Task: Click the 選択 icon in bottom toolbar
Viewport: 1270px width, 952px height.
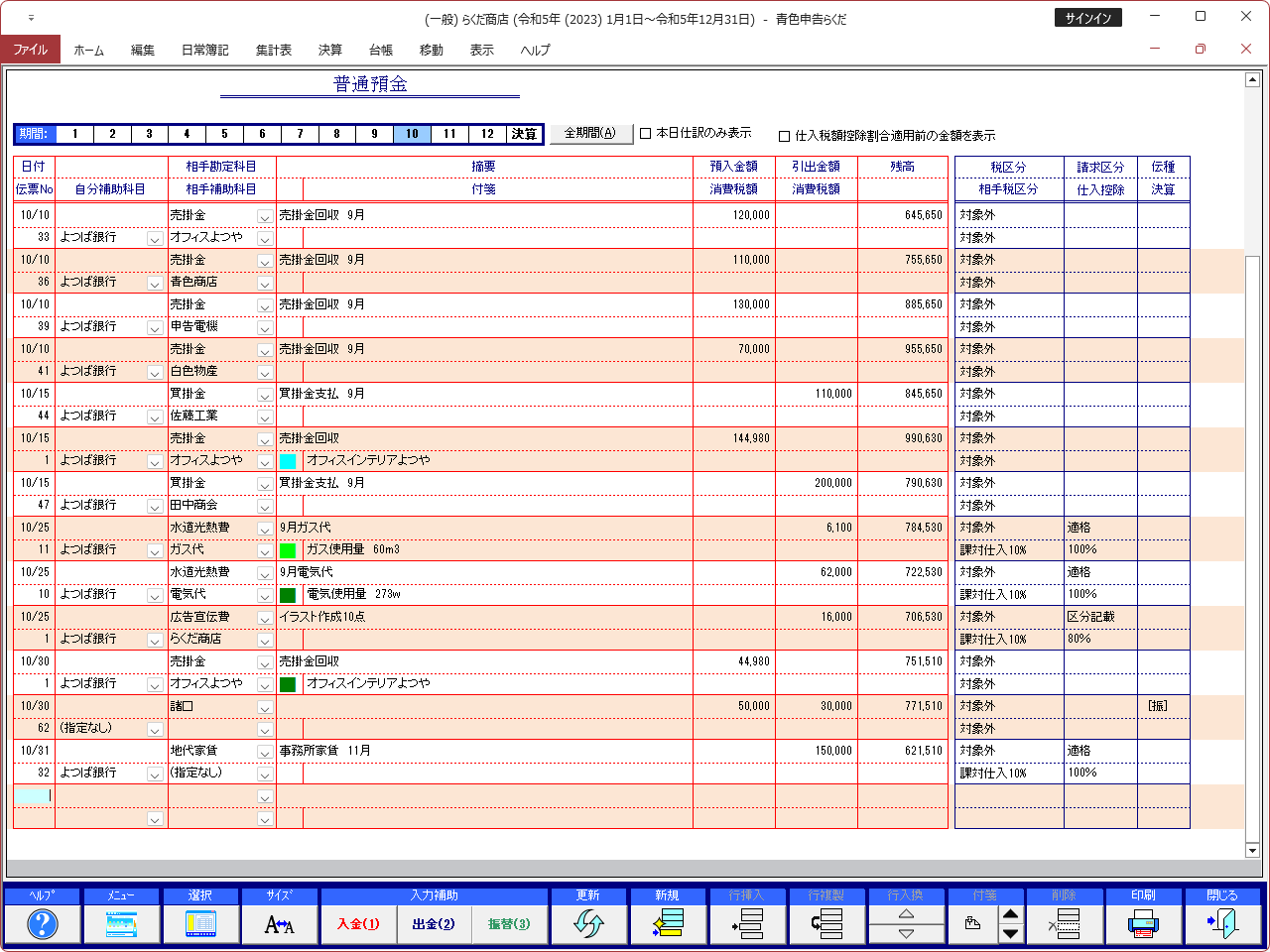Action: 200,924
